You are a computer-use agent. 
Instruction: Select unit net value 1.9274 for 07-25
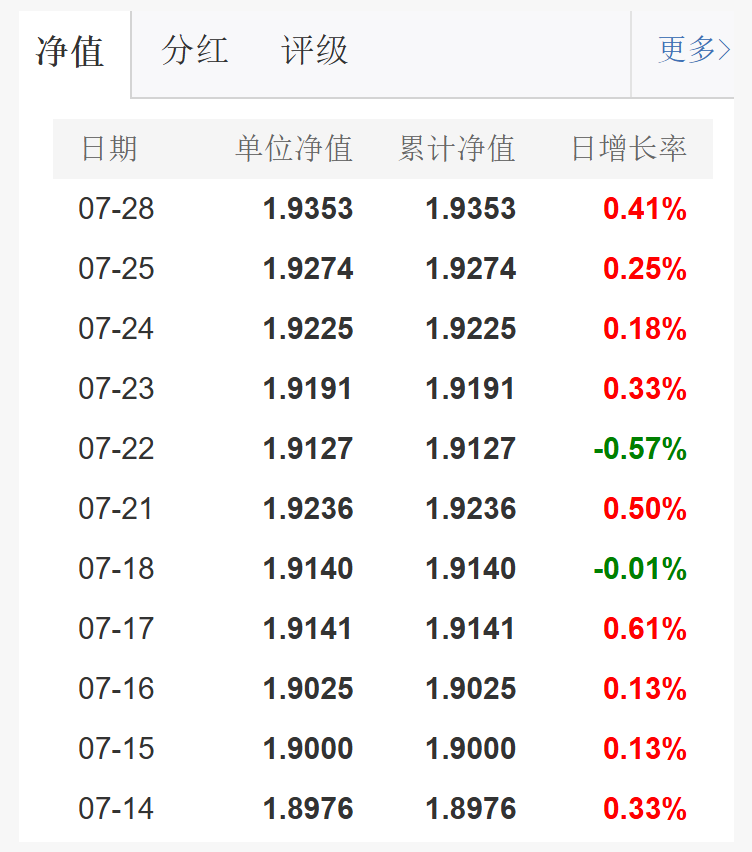point(308,268)
